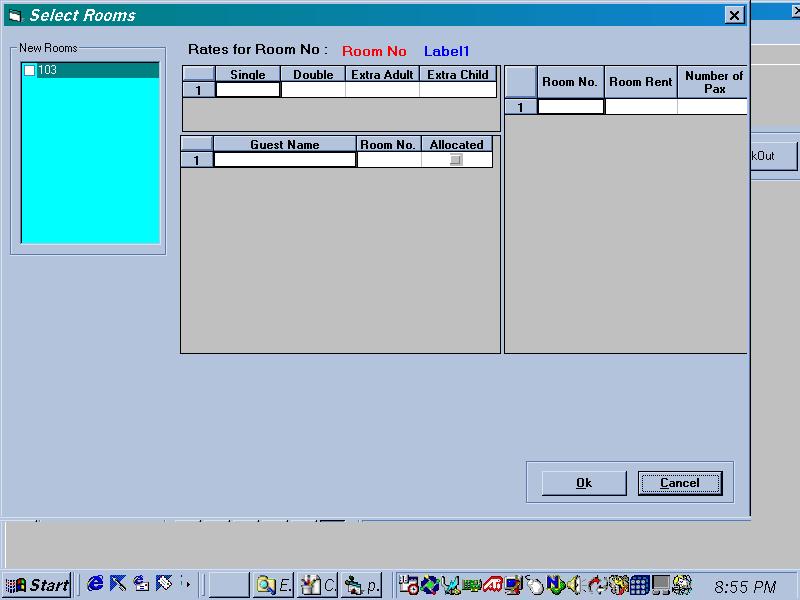Screen dimensions: 800x600
Task: Click the blue N tray icon
Action: (555, 585)
